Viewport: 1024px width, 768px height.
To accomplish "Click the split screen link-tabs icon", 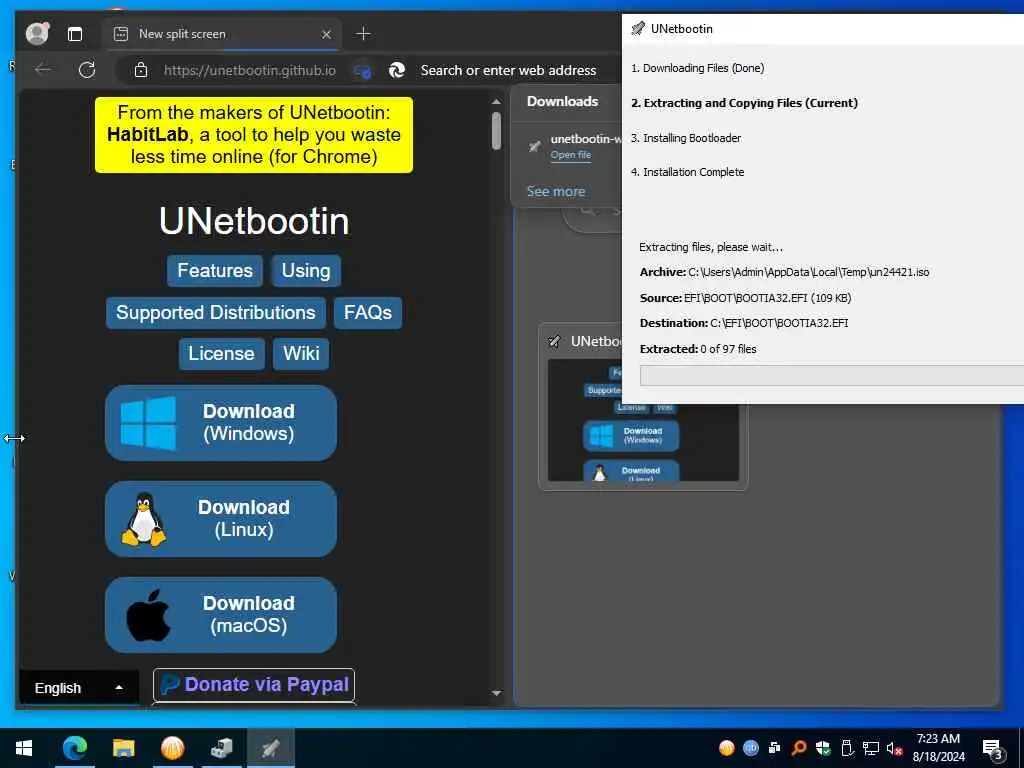I will (x=362, y=71).
